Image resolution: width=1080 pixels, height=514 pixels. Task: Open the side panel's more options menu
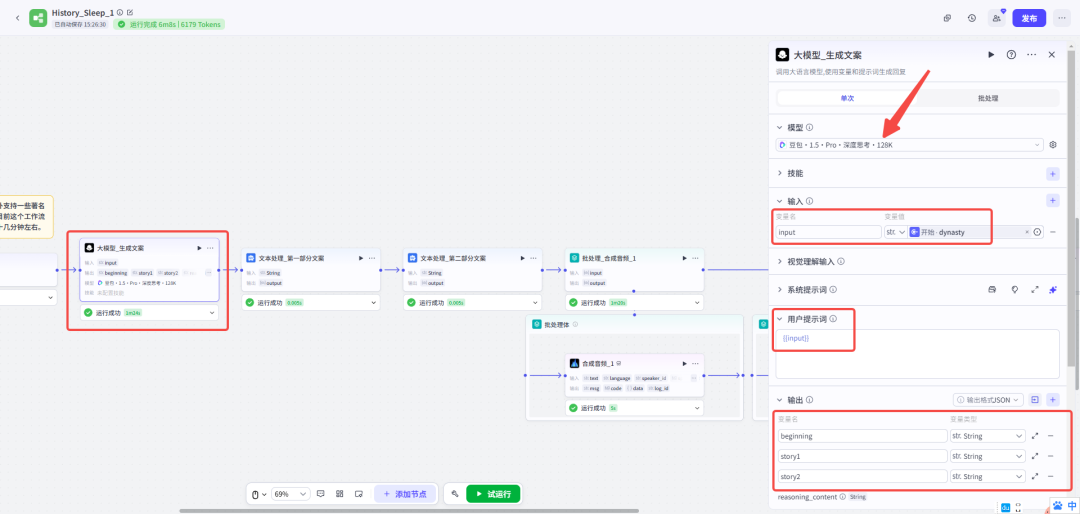(x=1031, y=54)
